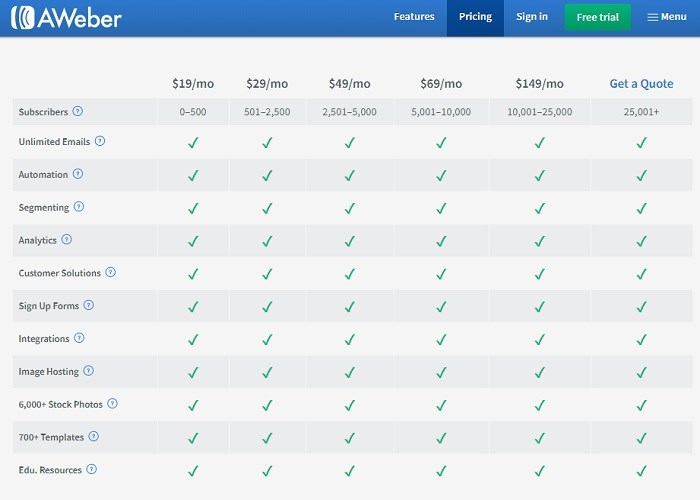Click the Get a Quote link

[x=642, y=84]
